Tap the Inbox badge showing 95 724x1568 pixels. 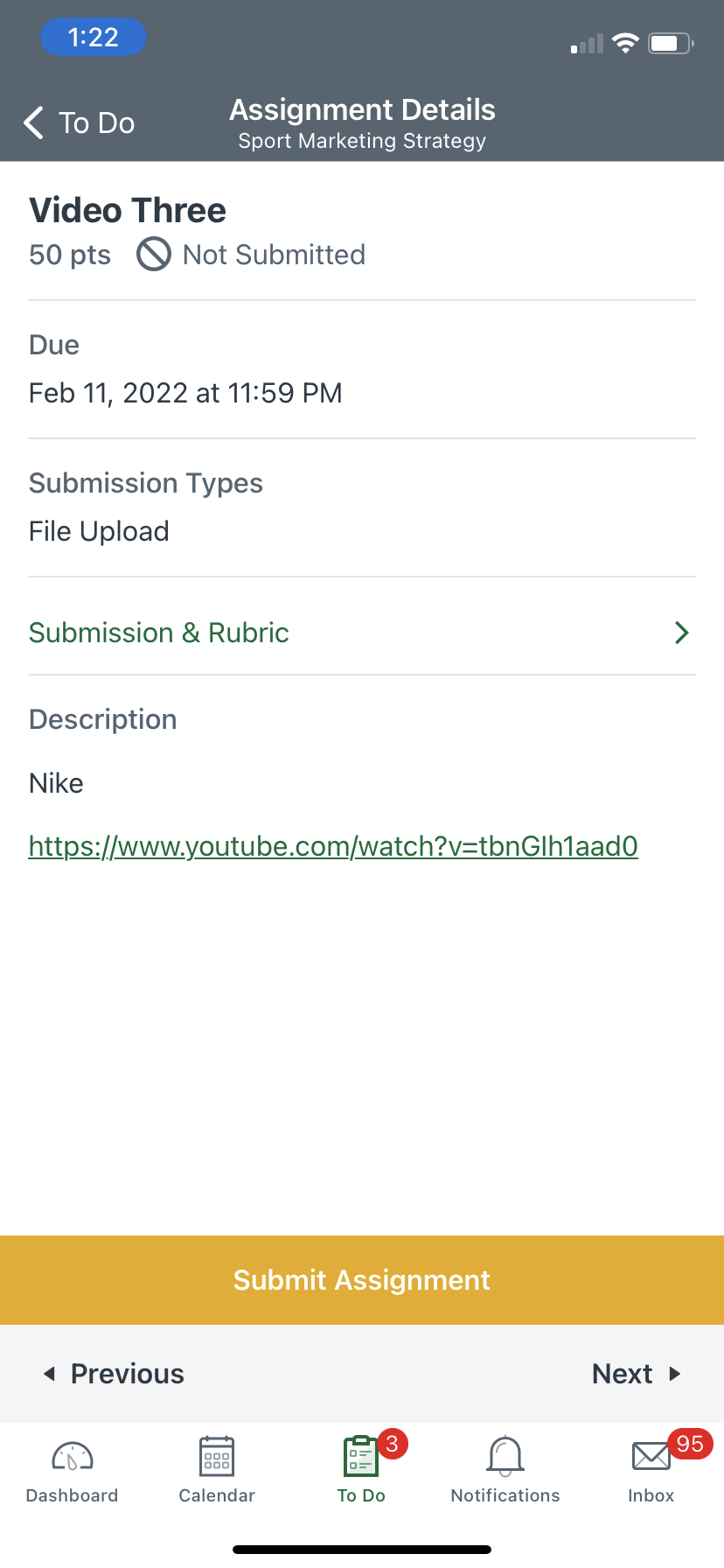(x=690, y=1444)
